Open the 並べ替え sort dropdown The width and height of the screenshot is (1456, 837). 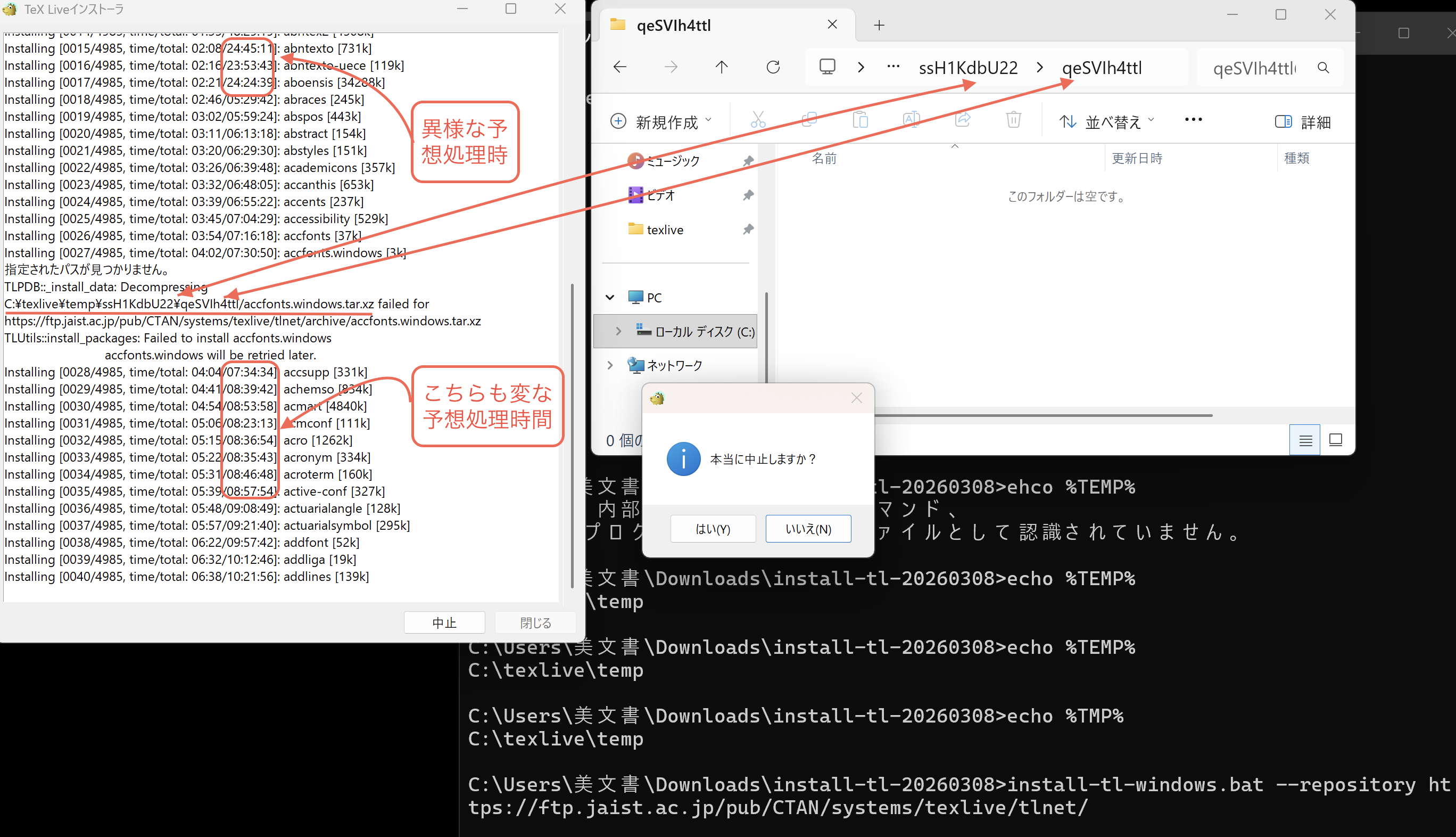[1107, 122]
